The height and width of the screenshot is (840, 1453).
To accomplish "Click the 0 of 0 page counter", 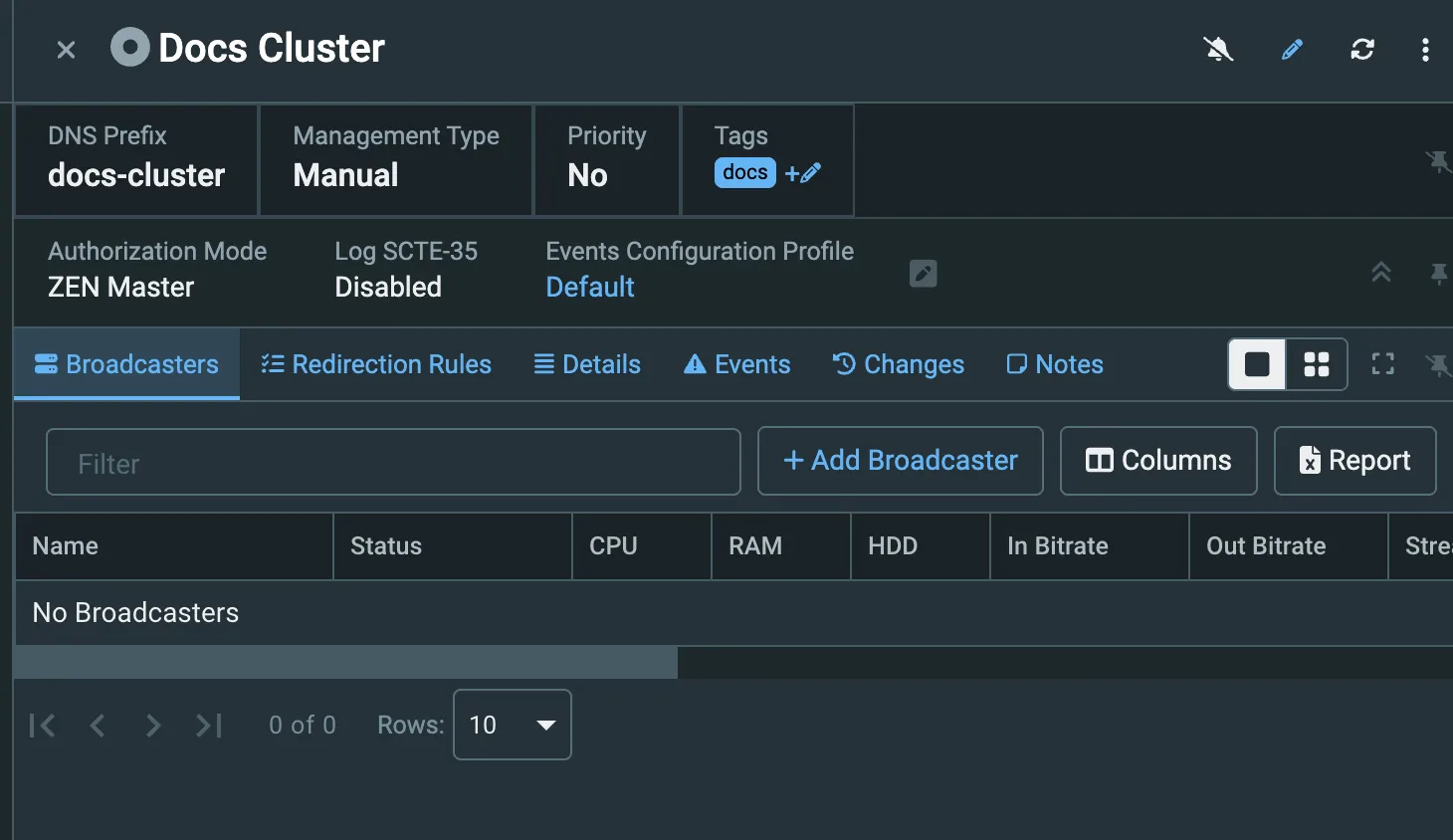I will click(303, 726).
